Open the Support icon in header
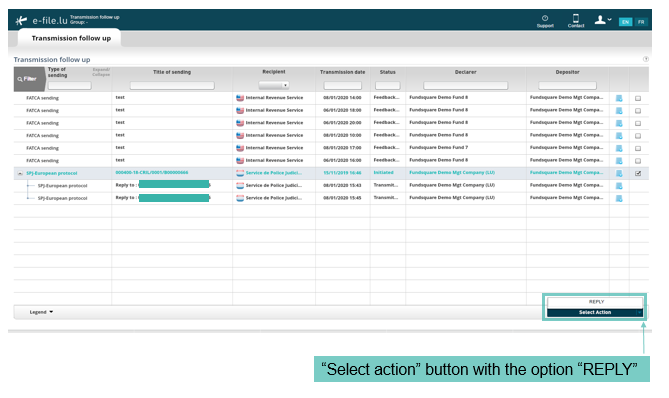Screen dimensions: 669x398 (x=545, y=20)
